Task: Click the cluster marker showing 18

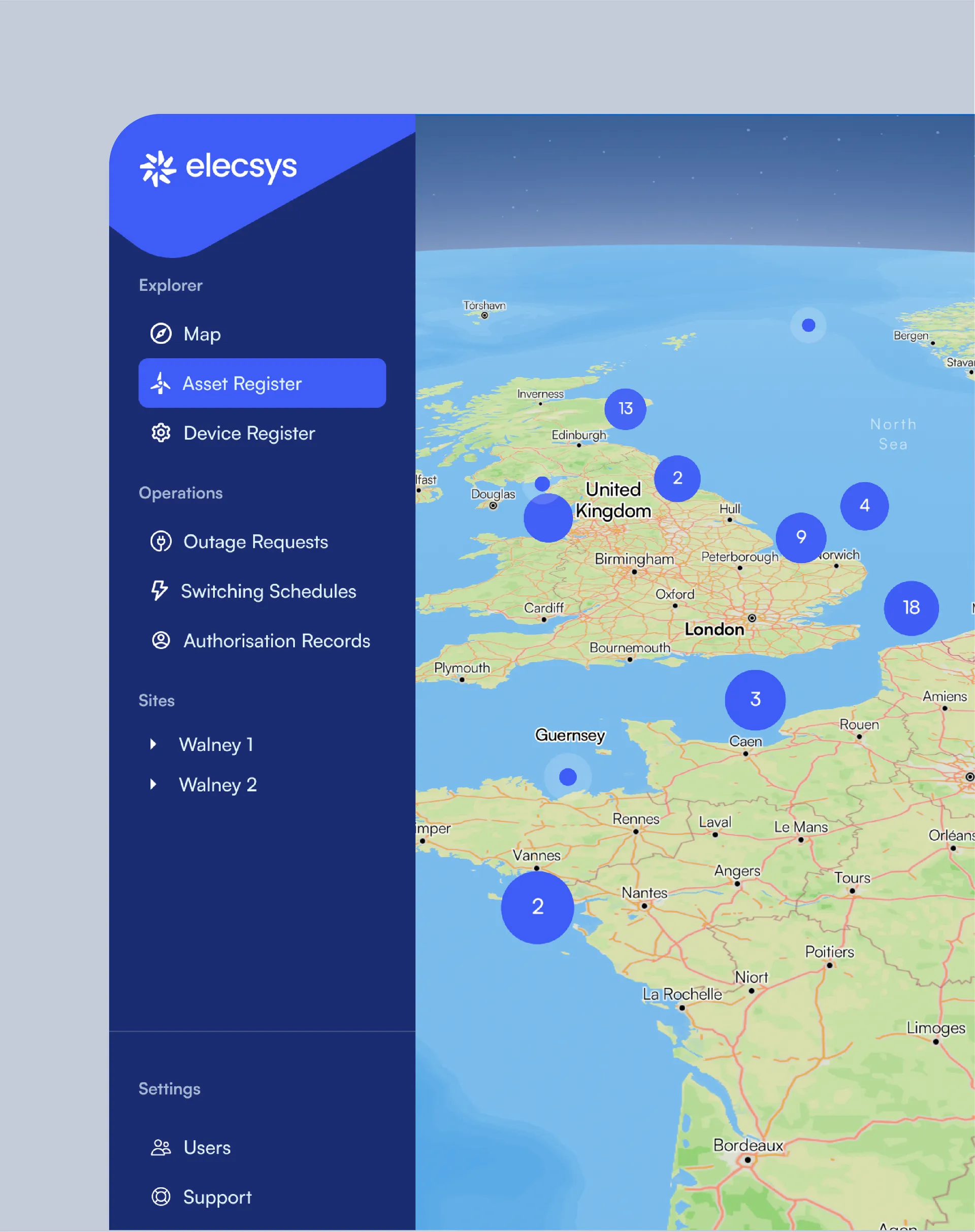Action: coord(911,608)
